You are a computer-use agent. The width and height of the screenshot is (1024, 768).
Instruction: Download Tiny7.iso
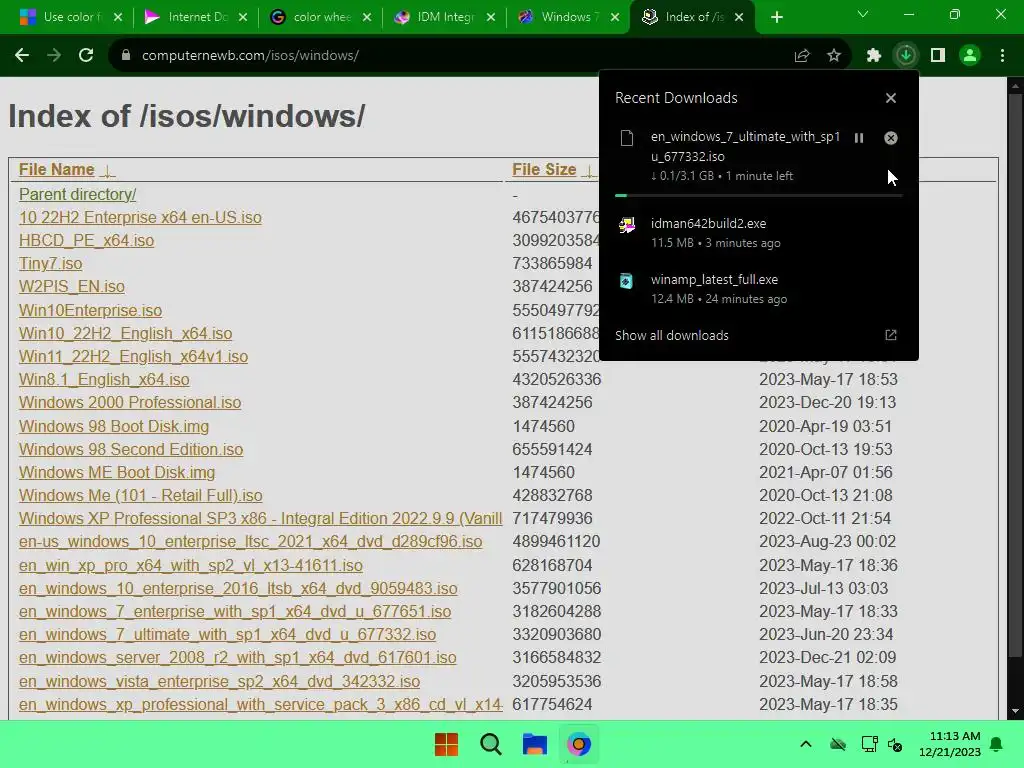[x=50, y=263]
